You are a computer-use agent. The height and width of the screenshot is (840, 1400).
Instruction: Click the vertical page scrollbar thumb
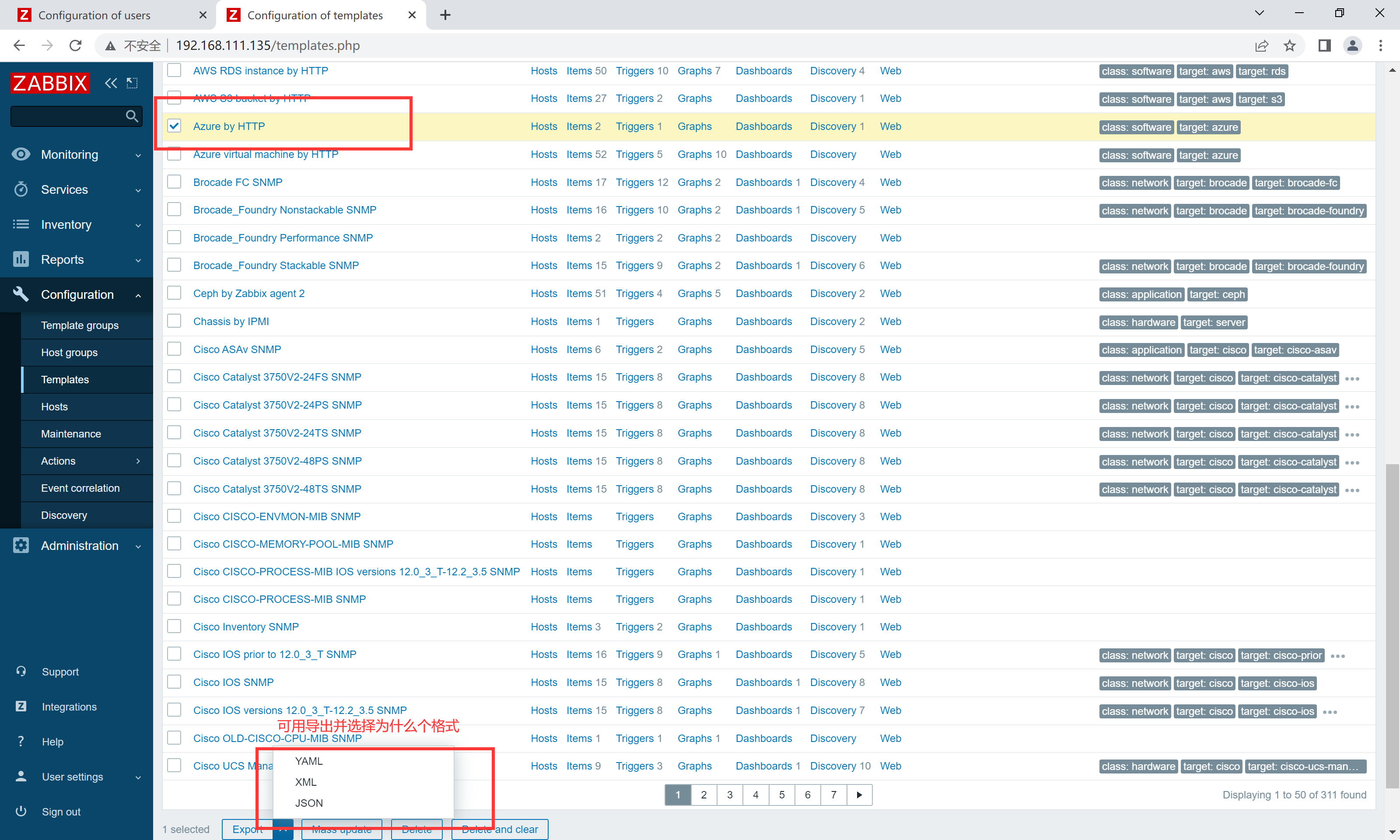coord(1392,626)
